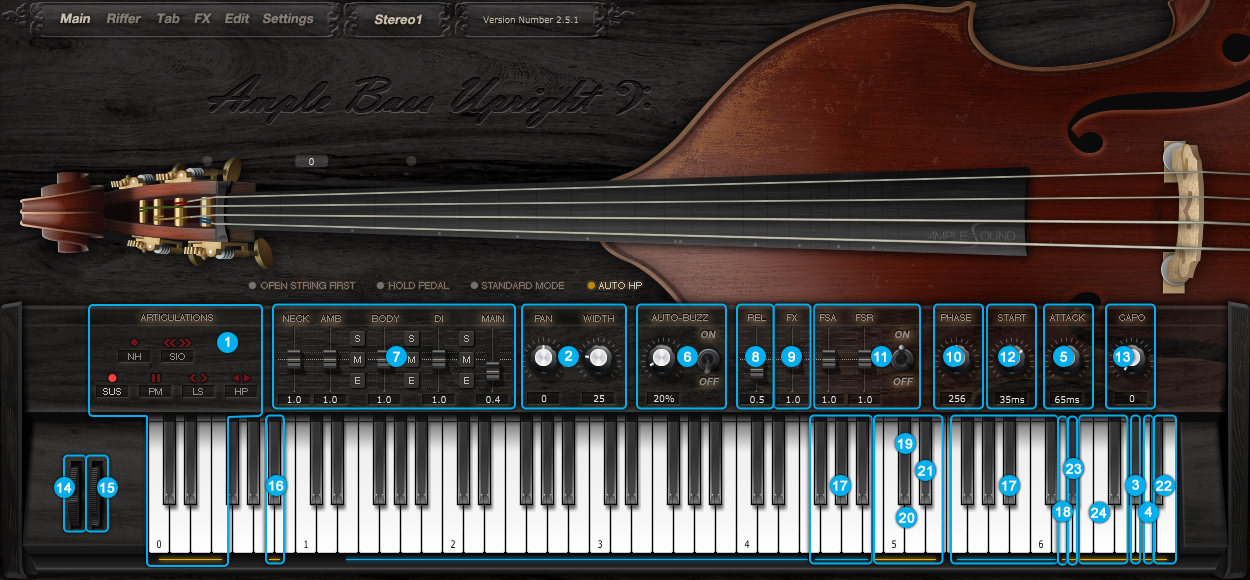Click the PHASE knob
The image size is (1250, 580).
(x=955, y=357)
